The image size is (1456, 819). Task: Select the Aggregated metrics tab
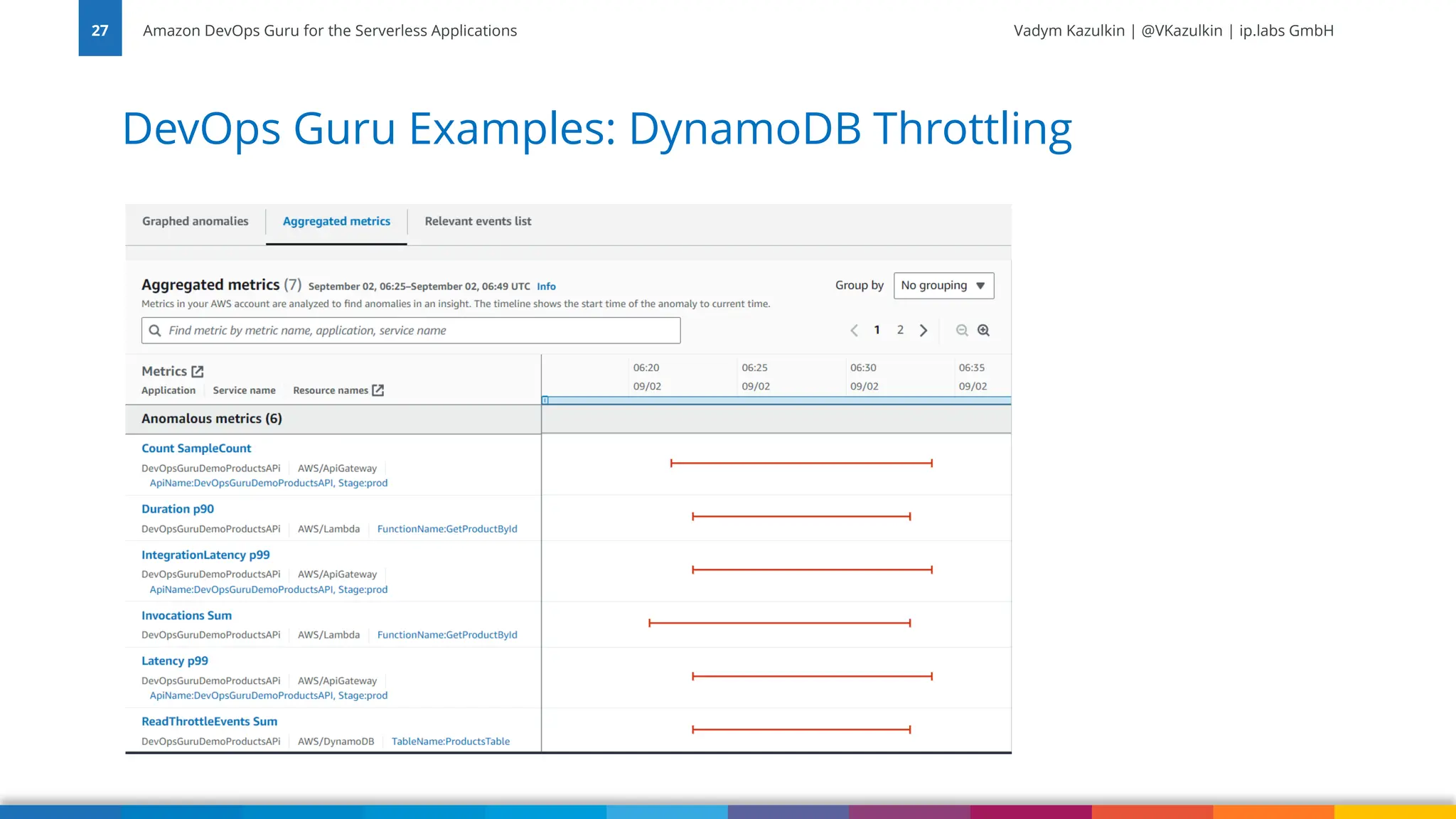pos(336,221)
